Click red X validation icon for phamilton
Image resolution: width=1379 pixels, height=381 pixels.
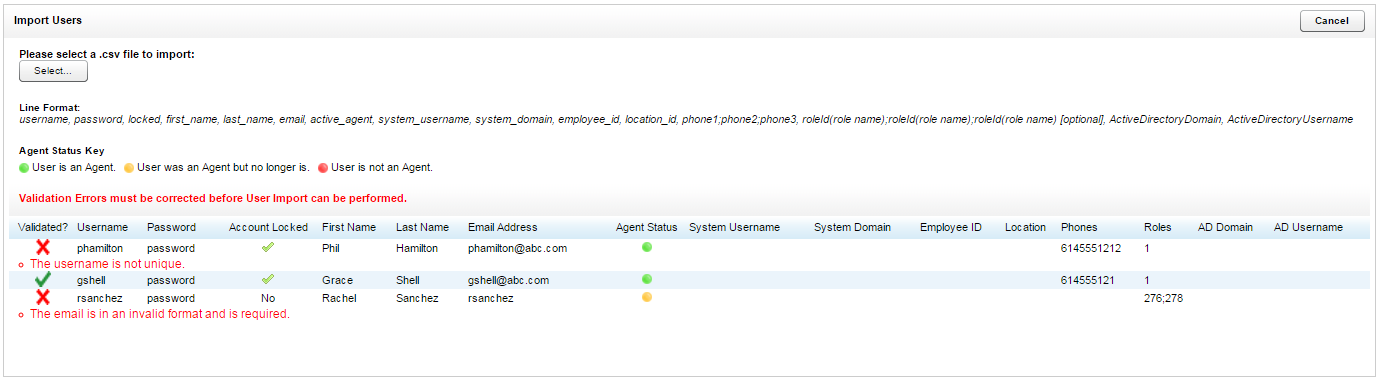(x=43, y=247)
